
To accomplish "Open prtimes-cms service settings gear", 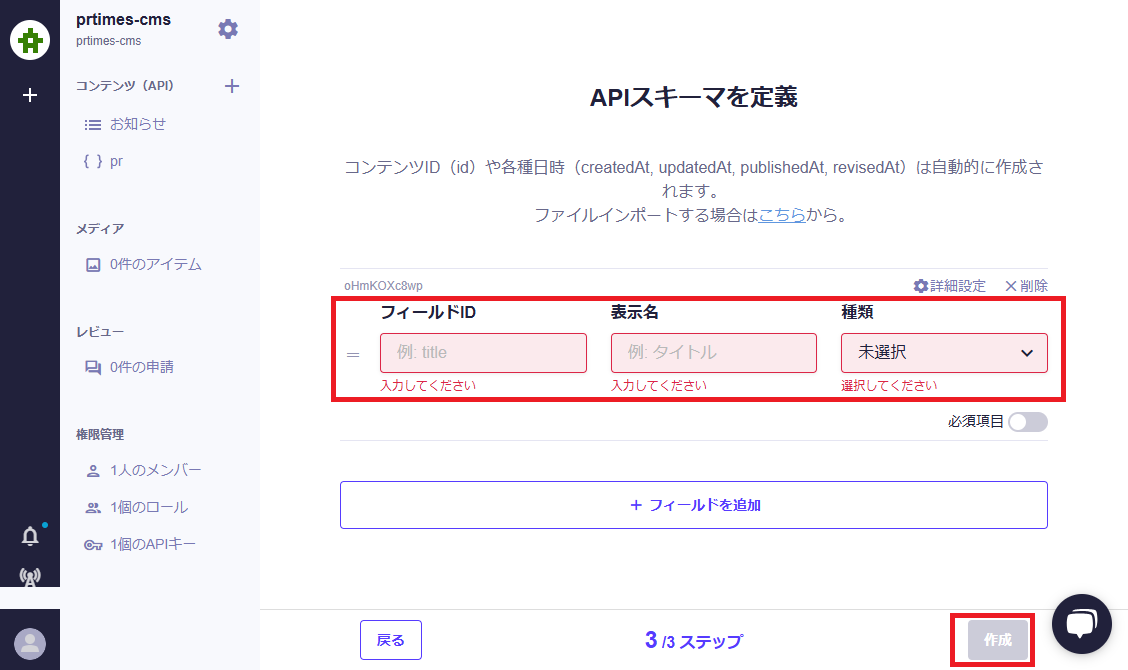I will (x=228, y=29).
